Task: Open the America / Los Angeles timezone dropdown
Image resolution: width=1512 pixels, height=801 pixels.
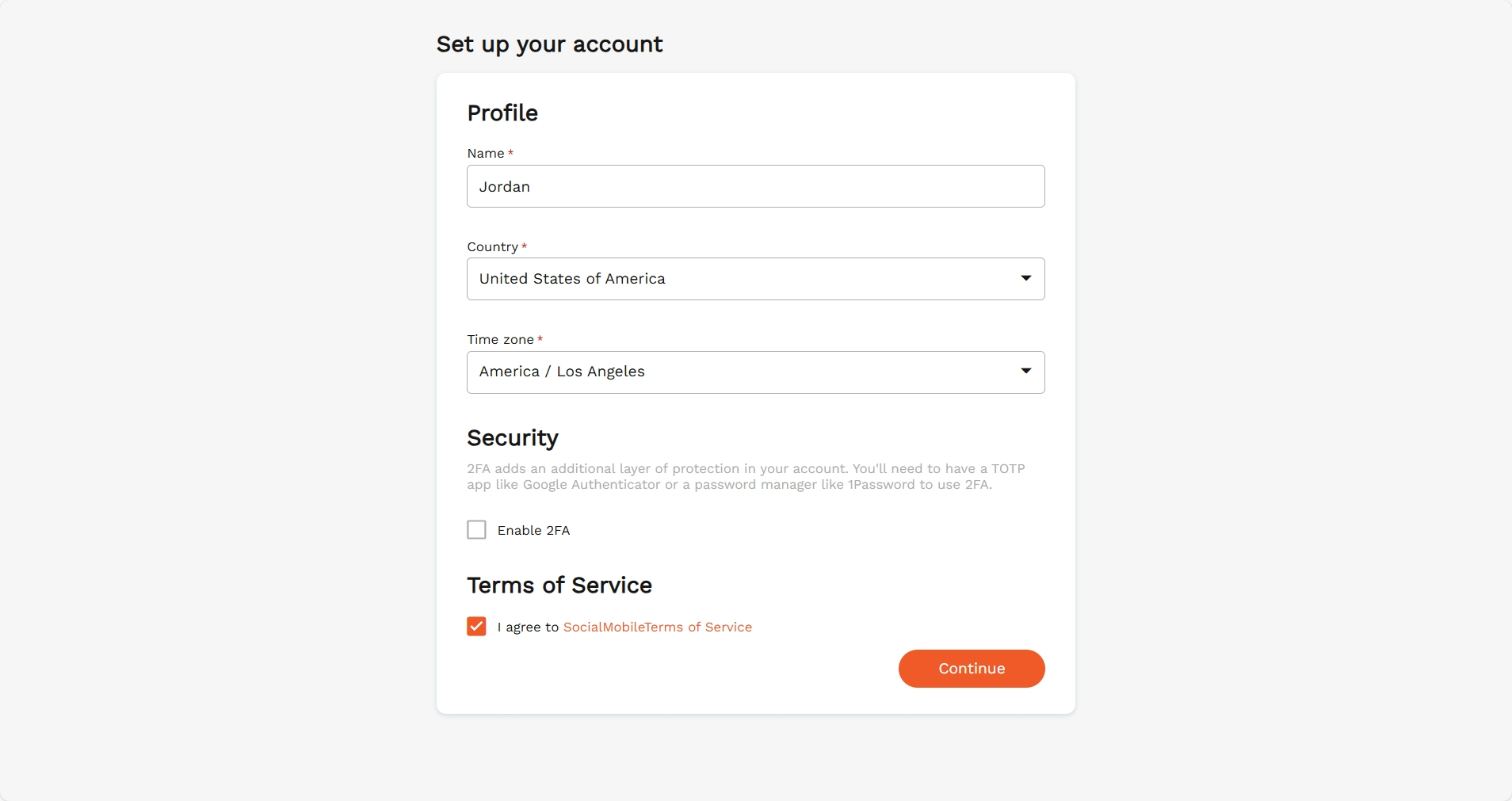Action: (x=755, y=372)
